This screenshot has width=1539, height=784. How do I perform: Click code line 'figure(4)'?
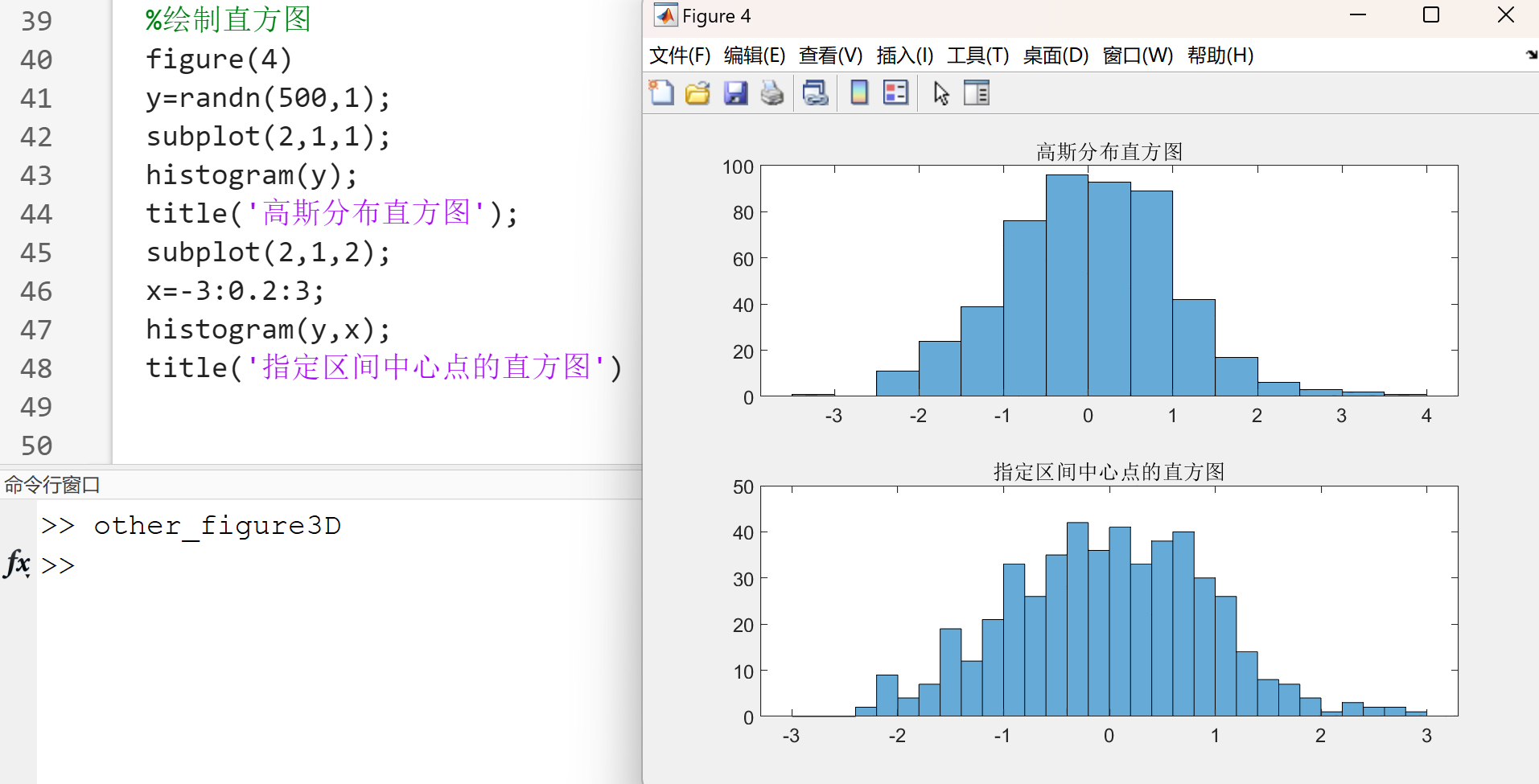click(219, 60)
